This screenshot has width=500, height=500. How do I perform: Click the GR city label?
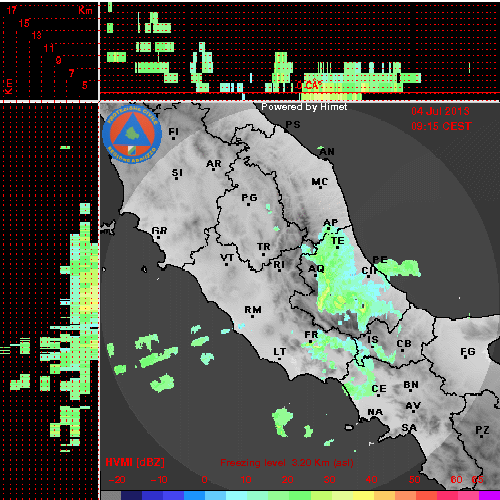point(159,231)
